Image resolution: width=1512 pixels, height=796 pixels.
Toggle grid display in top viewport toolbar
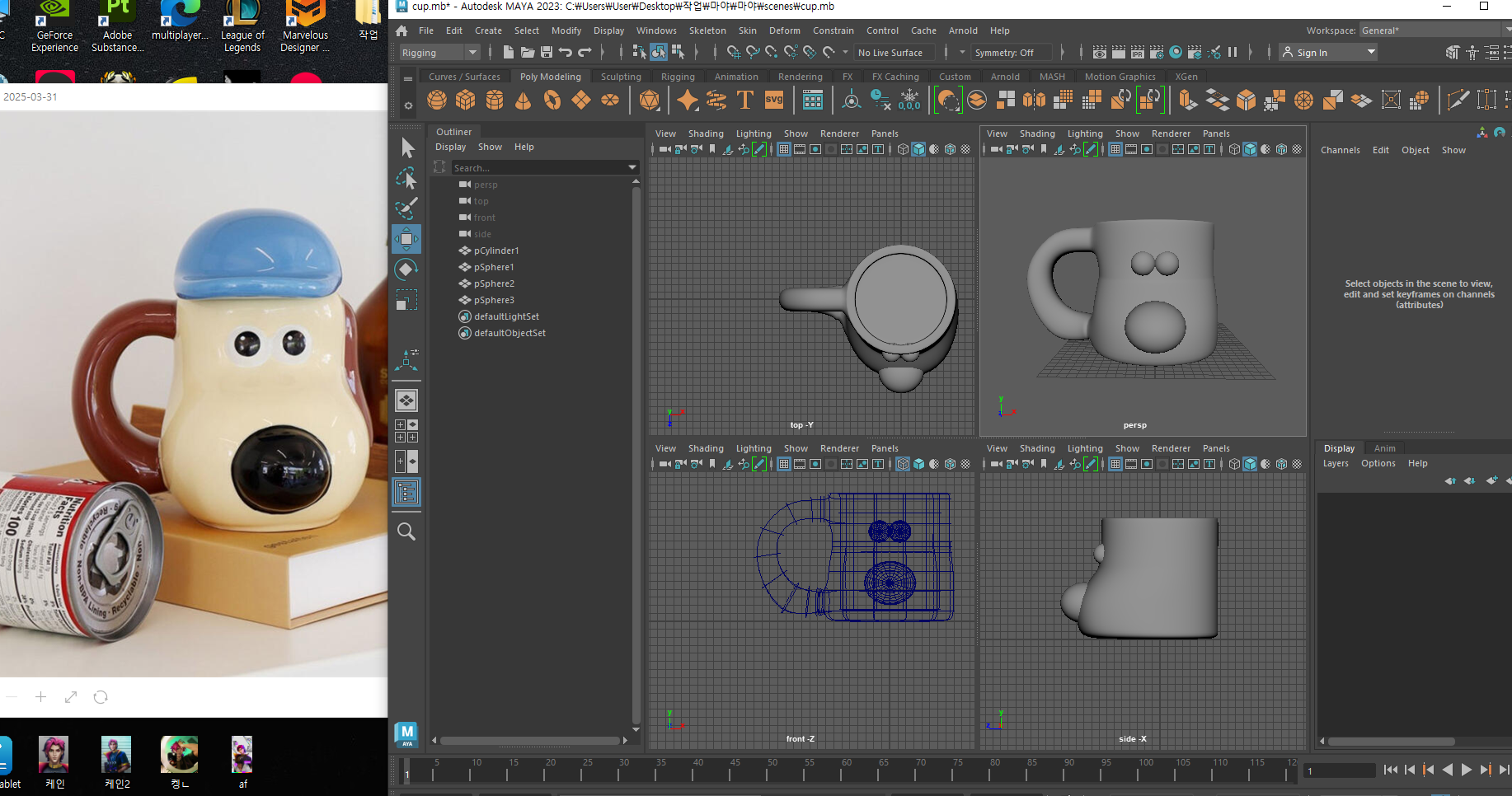point(783,149)
